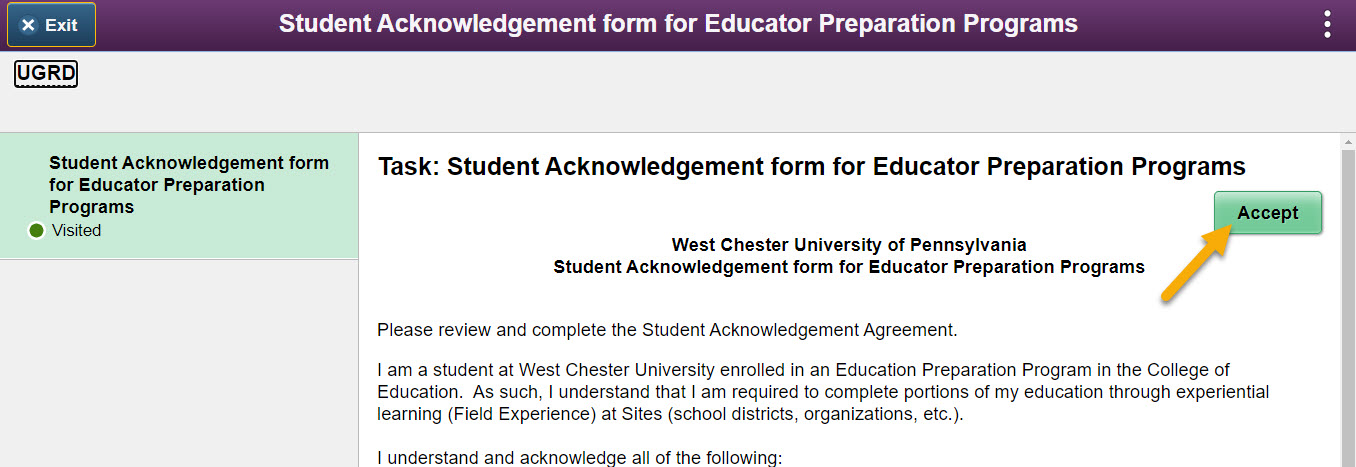Viewport: 1356px width, 467px height.
Task: Click the green Visited status circle
Action: (x=37, y=231)
